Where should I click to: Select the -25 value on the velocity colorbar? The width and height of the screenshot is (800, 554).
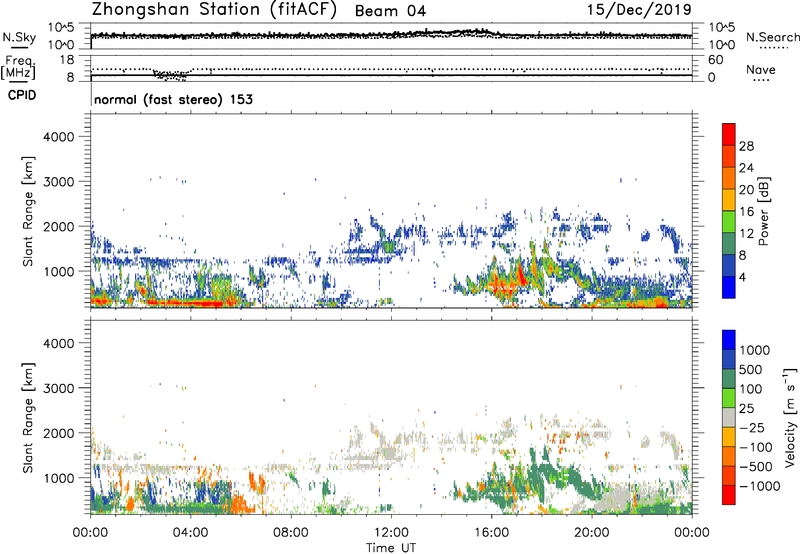pyautogui.click(x=752, y=428)
